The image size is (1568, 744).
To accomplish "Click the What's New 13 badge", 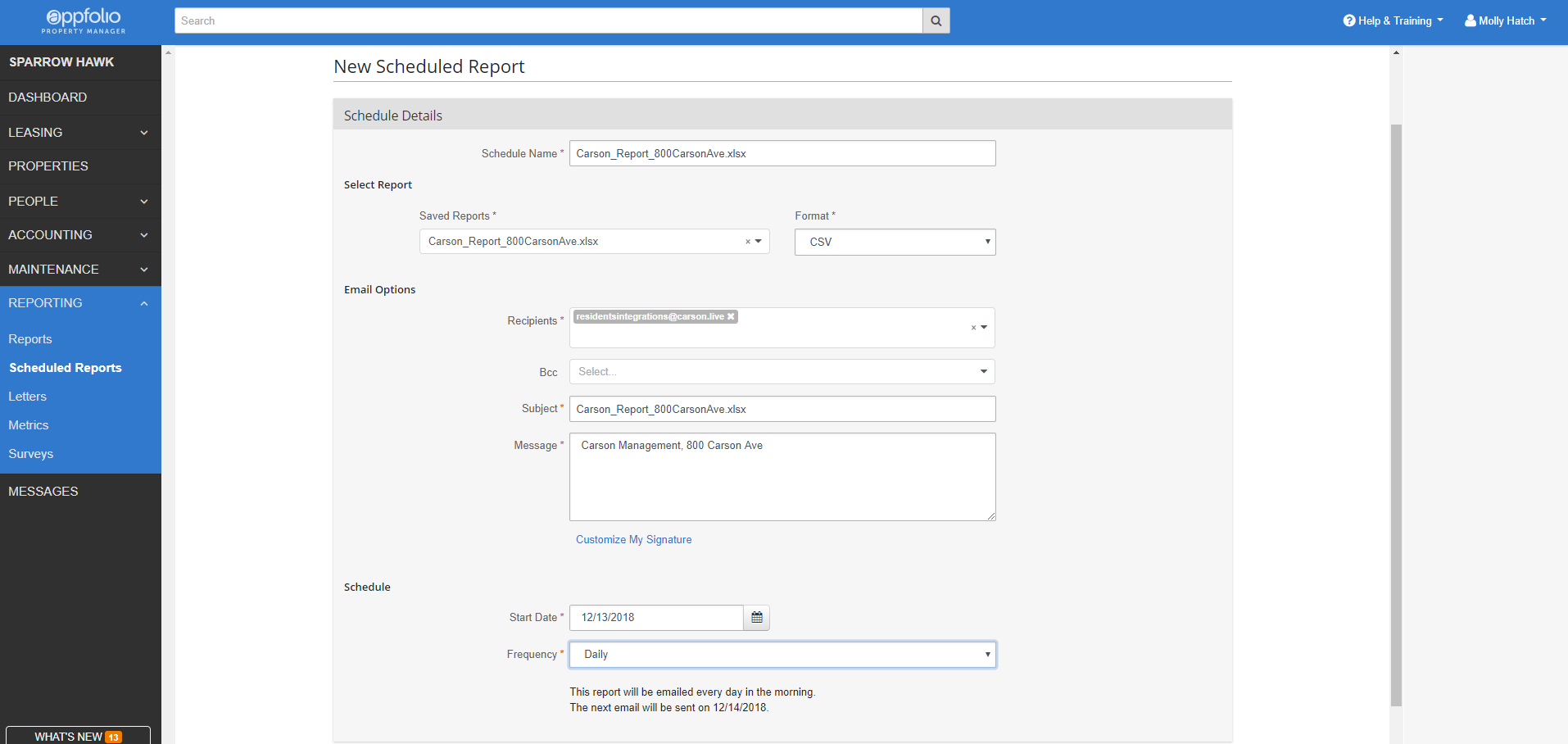I will (x=113, y=737).
